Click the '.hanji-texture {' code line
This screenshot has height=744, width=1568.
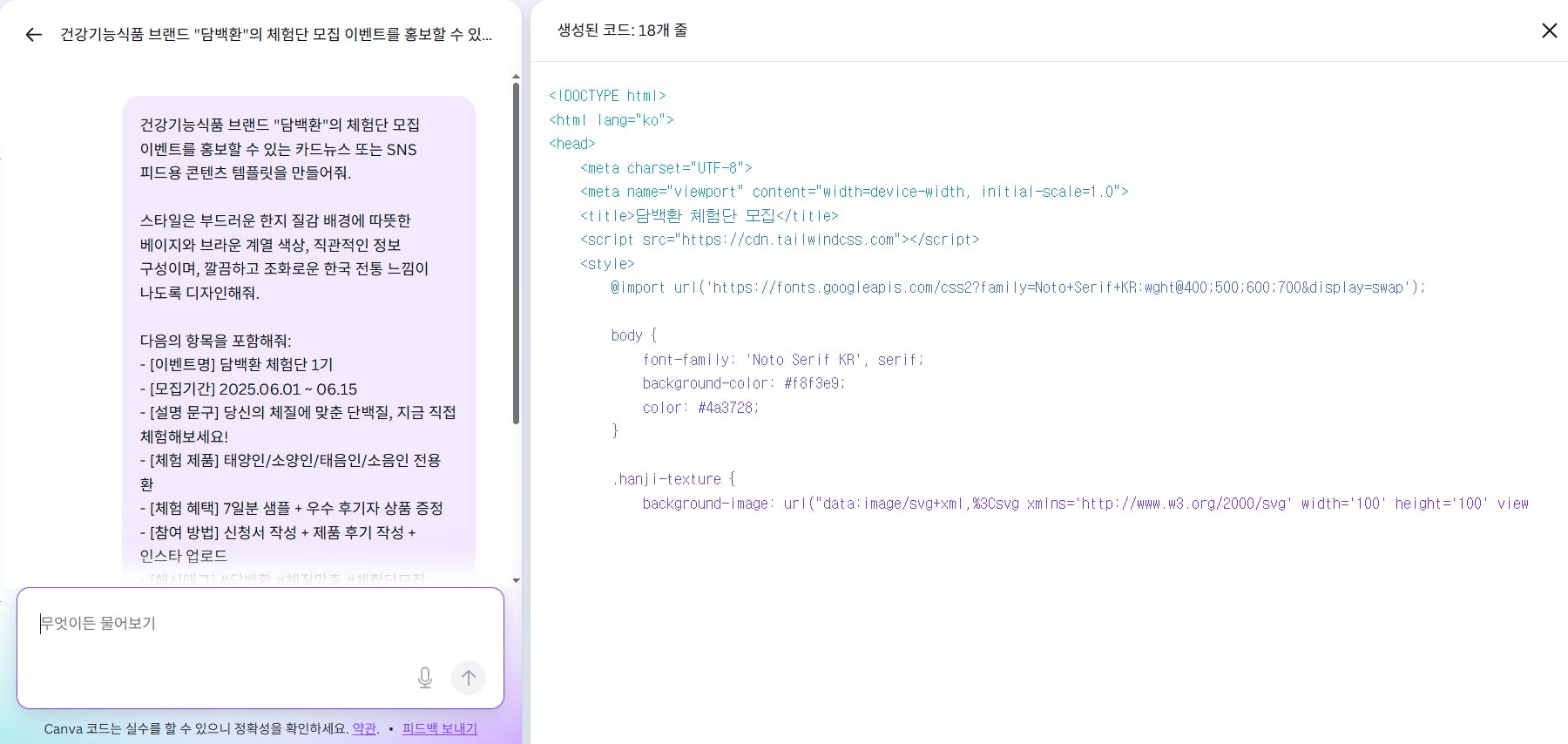(x=673, y=479)
